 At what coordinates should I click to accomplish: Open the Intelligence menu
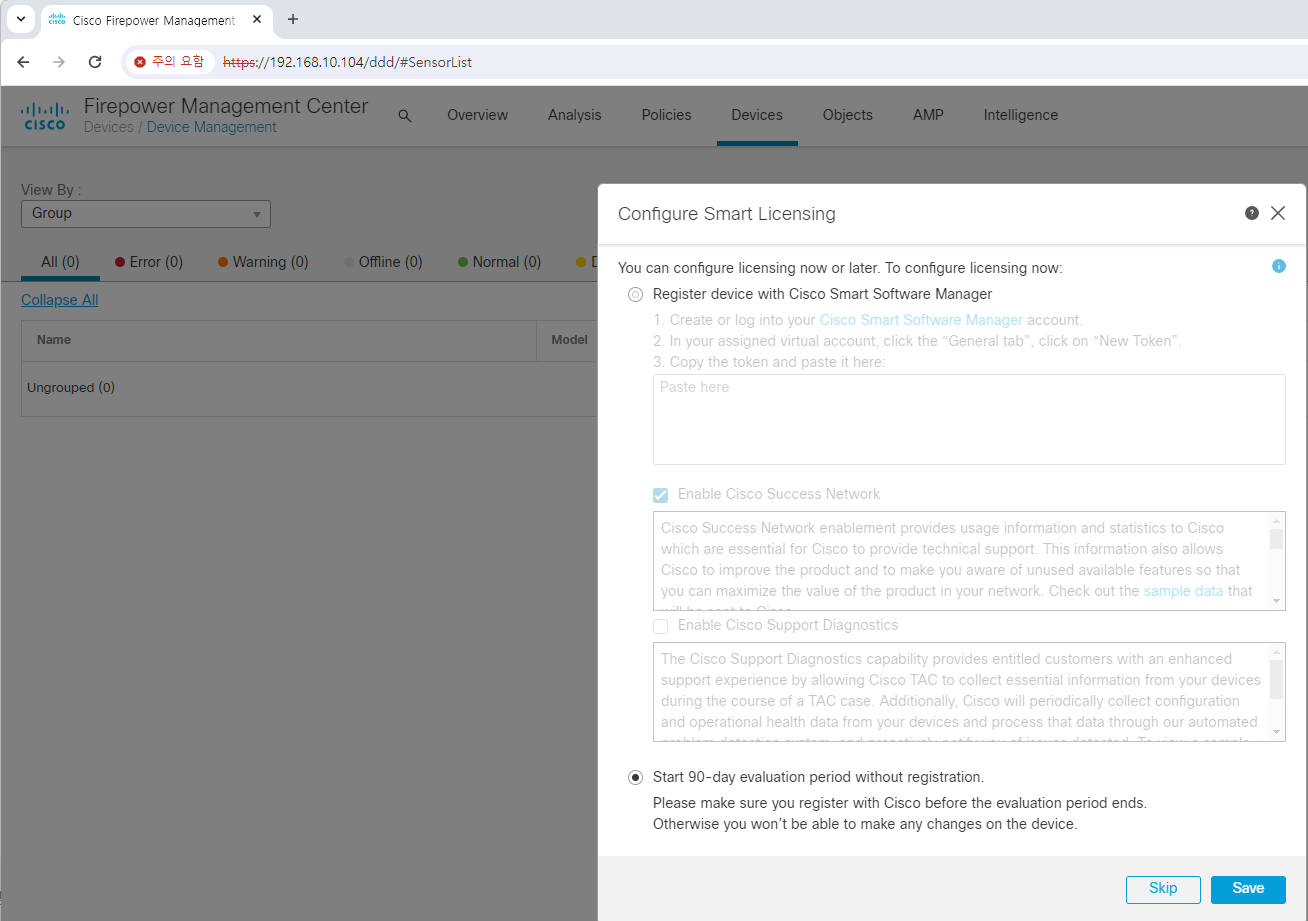(x=1021, y=115)
